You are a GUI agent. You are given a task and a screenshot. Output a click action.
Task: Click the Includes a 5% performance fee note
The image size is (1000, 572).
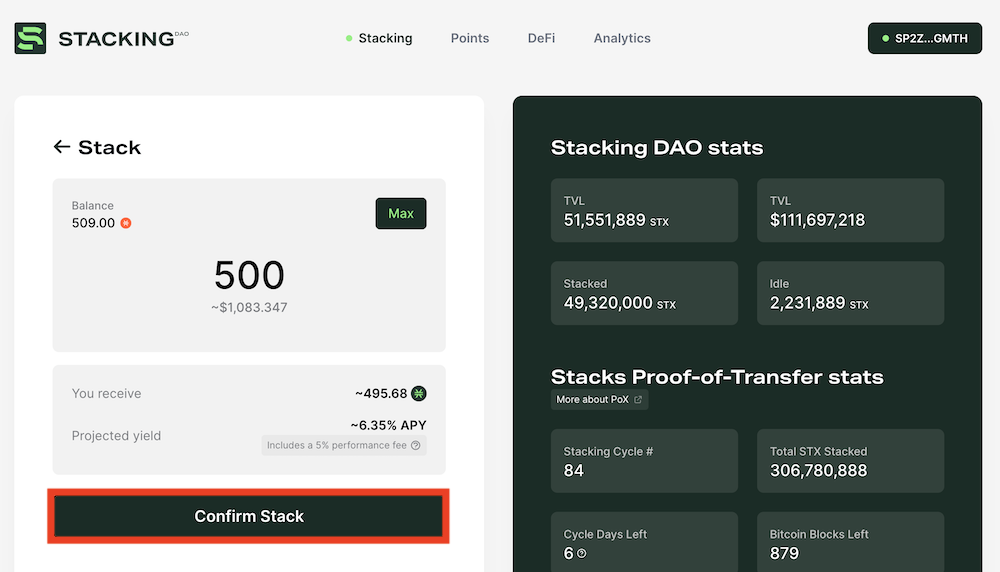pyautogui.click(x=344, y=445)
